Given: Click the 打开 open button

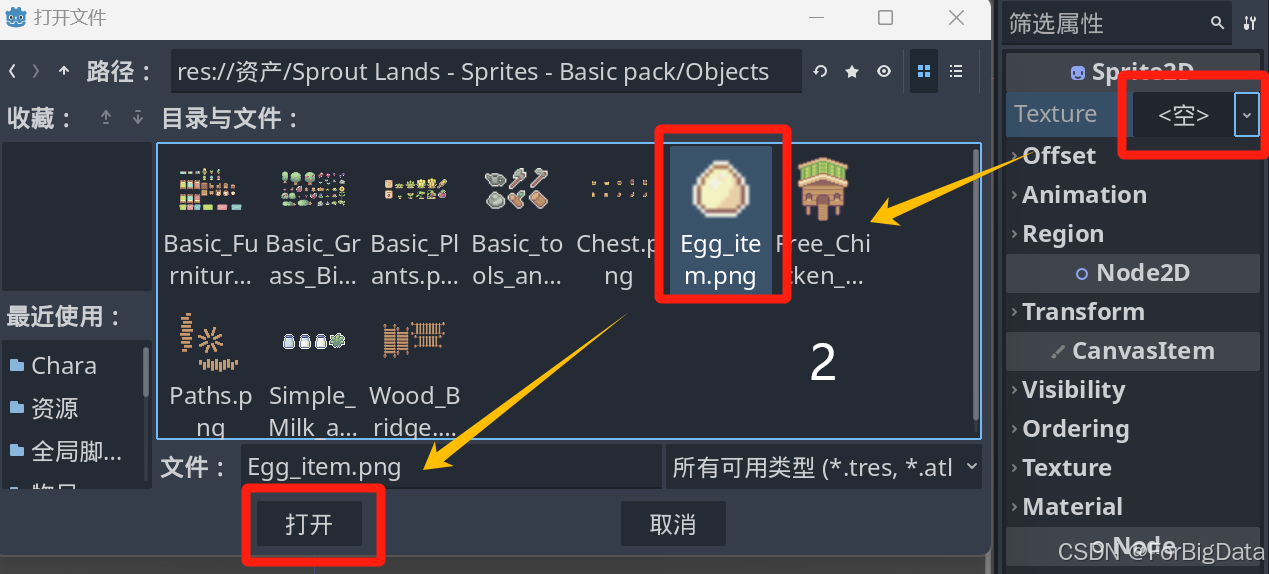Looking at the screenshot, I should [309, 524].
